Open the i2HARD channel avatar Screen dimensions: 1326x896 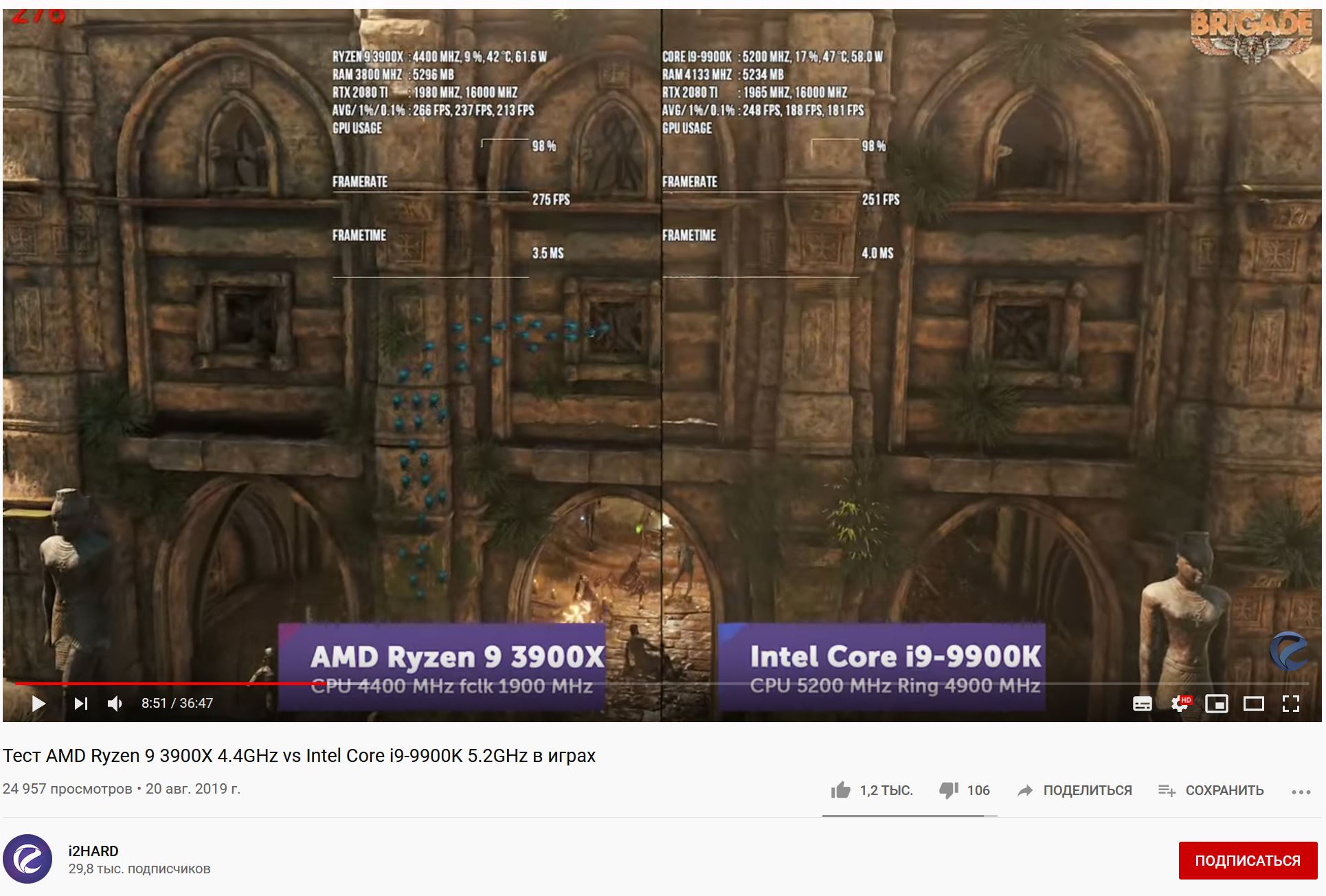(x=27, y=859)
